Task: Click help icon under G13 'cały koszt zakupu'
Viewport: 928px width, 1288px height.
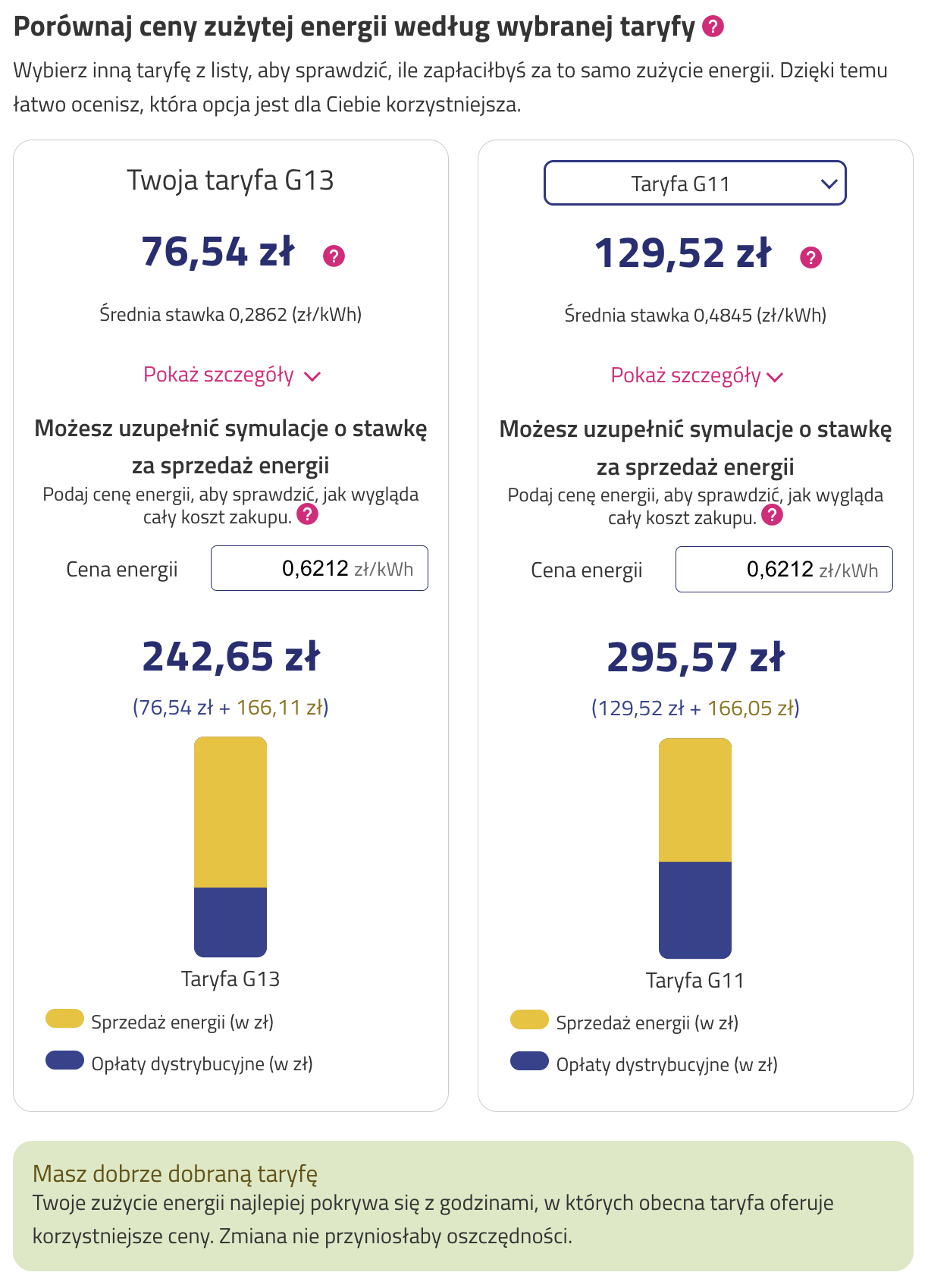Action: (307, 515)
